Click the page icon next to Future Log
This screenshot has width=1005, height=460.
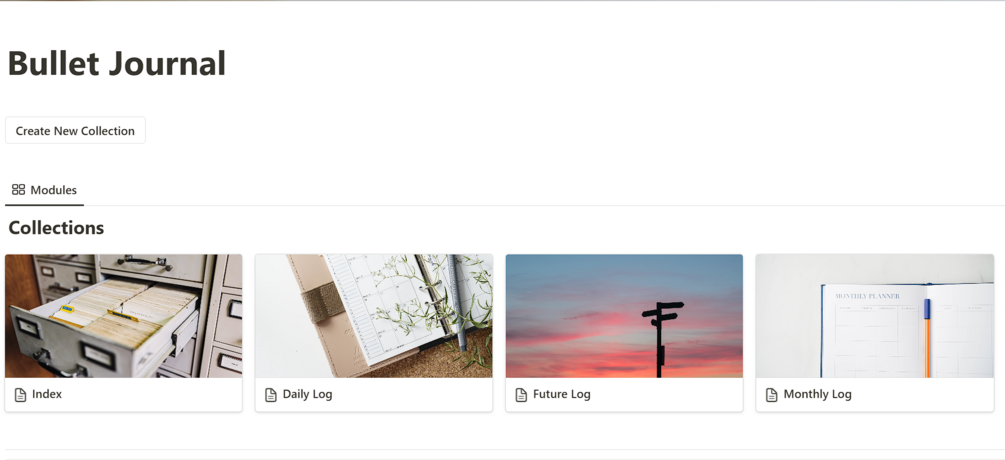click(522, 395)
